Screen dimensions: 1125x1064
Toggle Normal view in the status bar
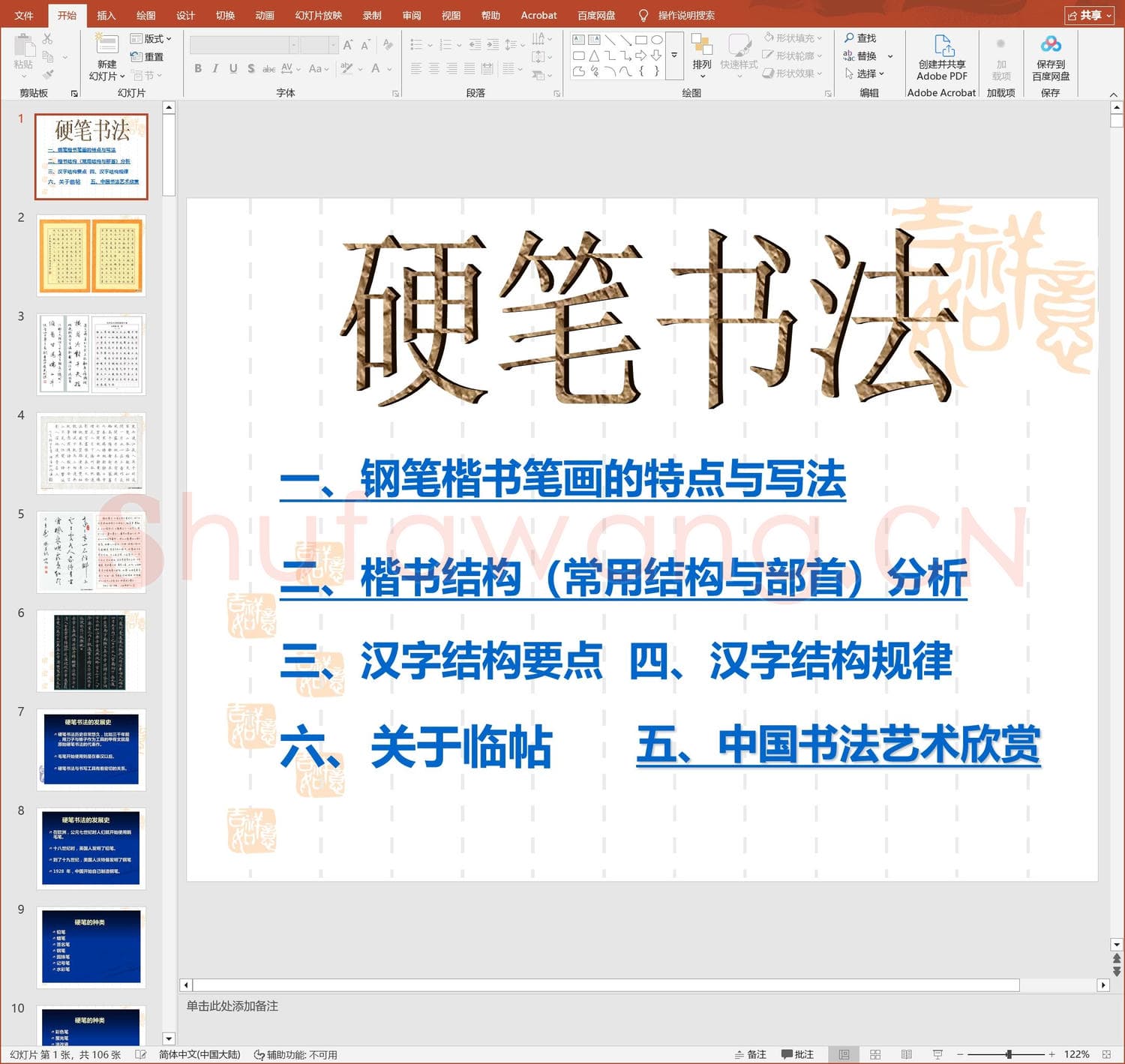click(844, 1054)
